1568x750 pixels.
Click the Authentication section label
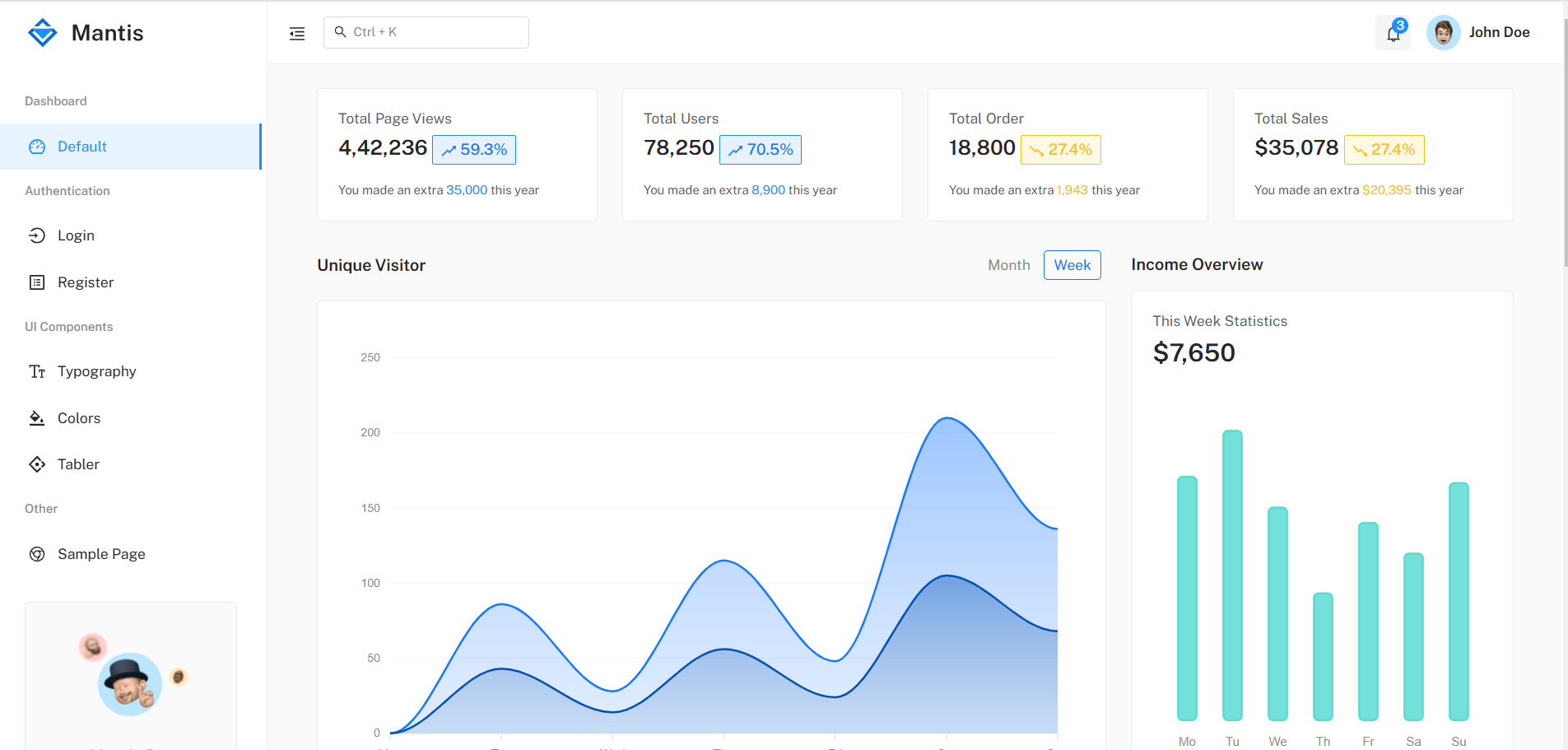[x=67, y=191]
